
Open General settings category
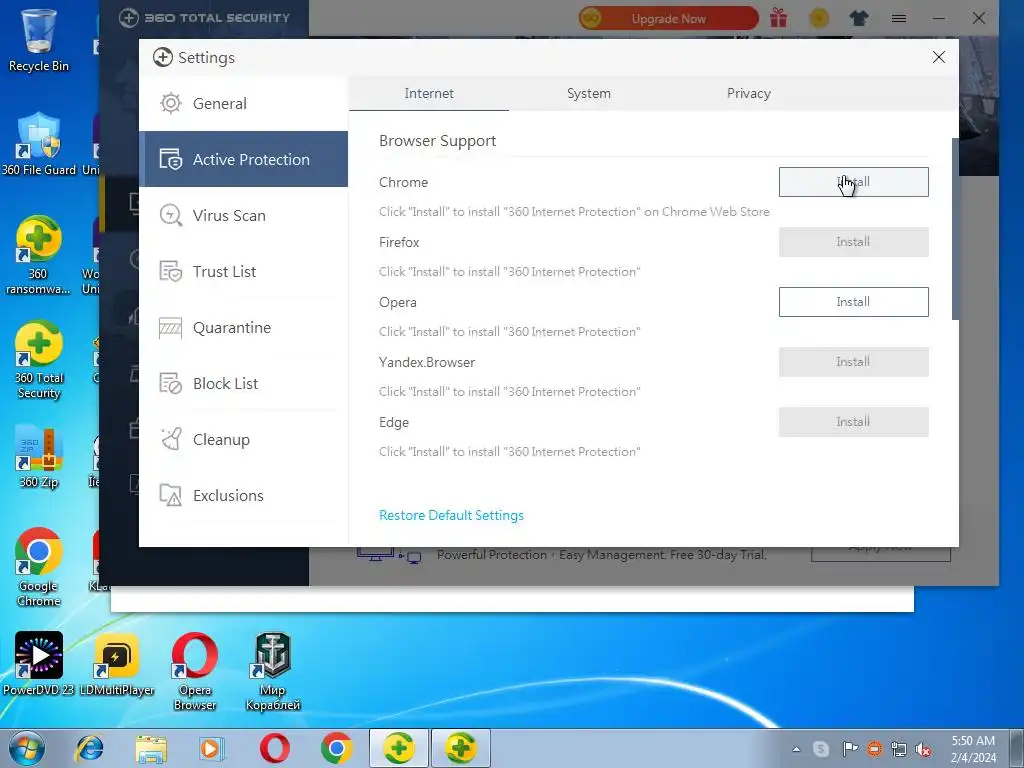click(243, 103)
